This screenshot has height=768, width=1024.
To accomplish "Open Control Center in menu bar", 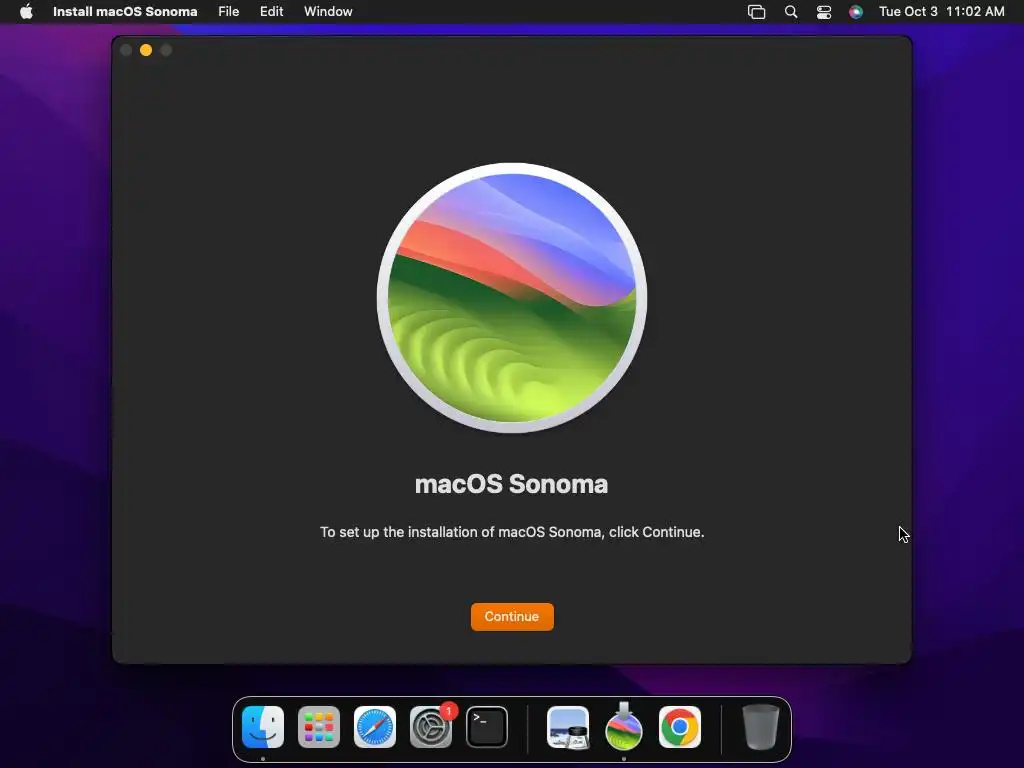I will (824, 12).
